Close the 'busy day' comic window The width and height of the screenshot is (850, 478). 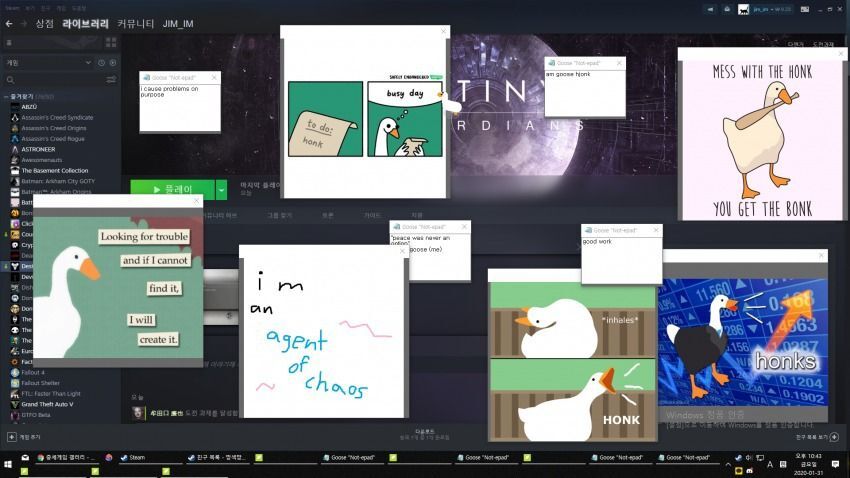(x=443, y=31)
